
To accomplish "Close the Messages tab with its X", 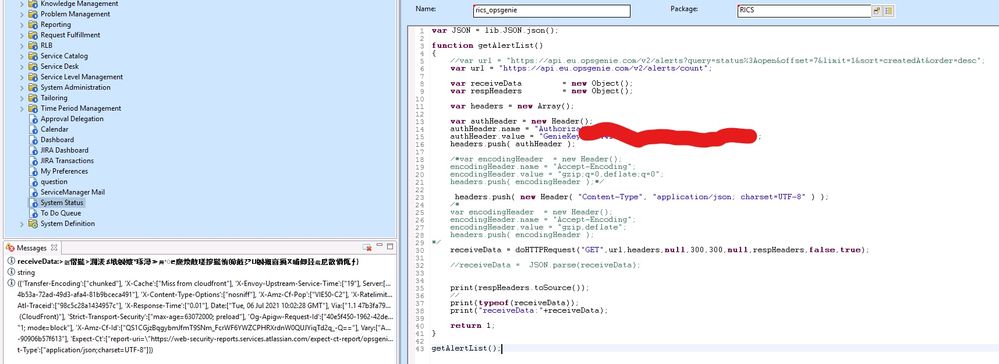I will click(54, 248).
